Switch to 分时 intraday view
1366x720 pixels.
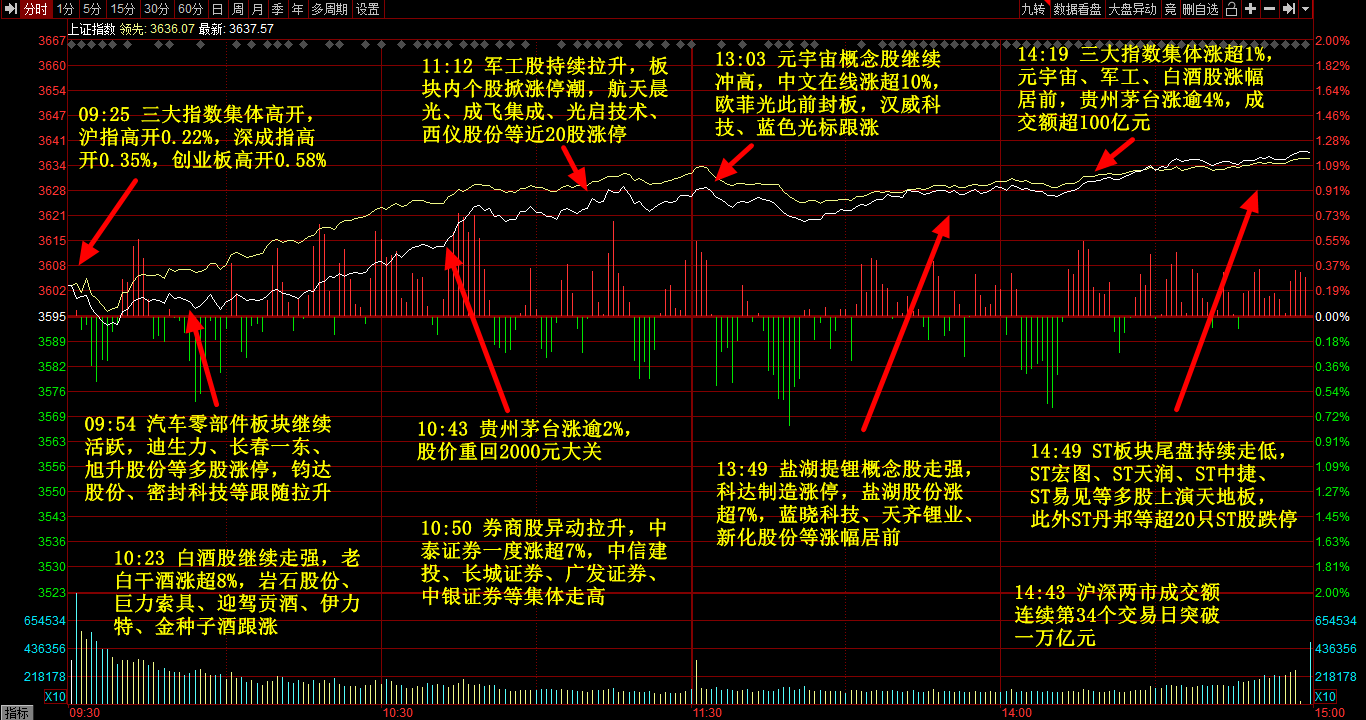pos(35,9)
